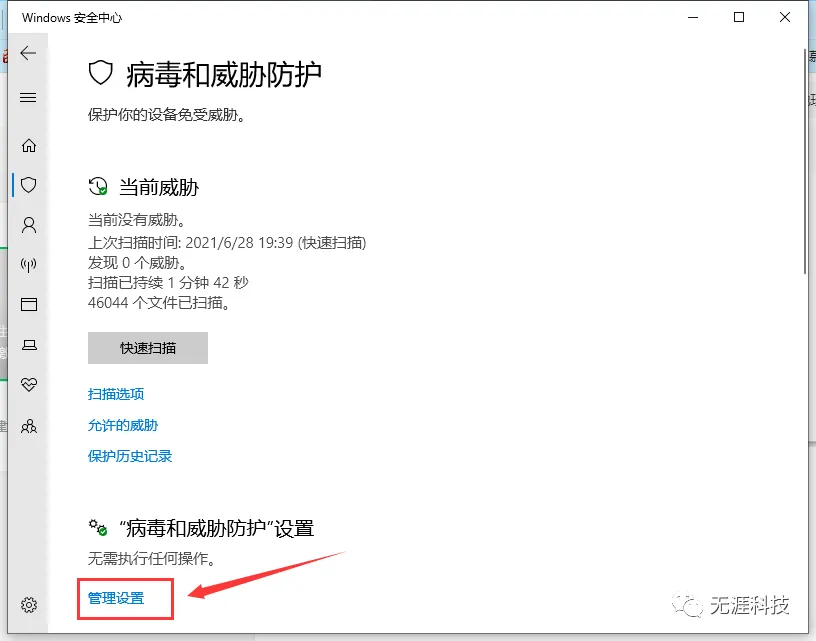The image size is (816, 641).
Task: Open the 管理设置 link
Action: click(x=116, y=598)
